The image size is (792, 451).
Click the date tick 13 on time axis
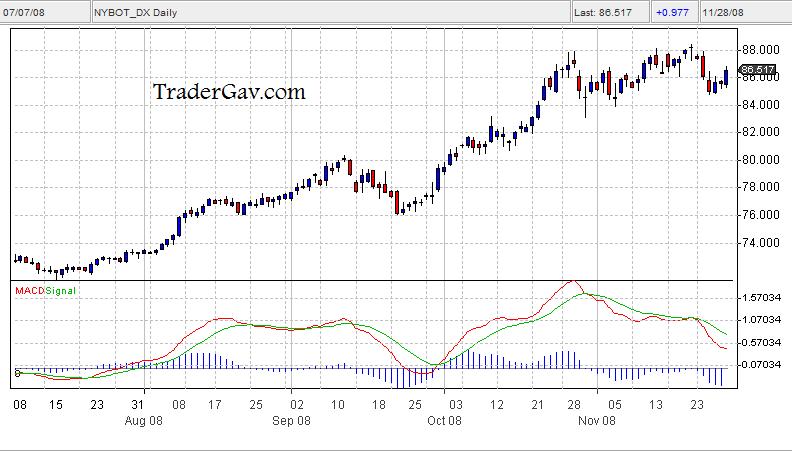[x=656, y=405]
